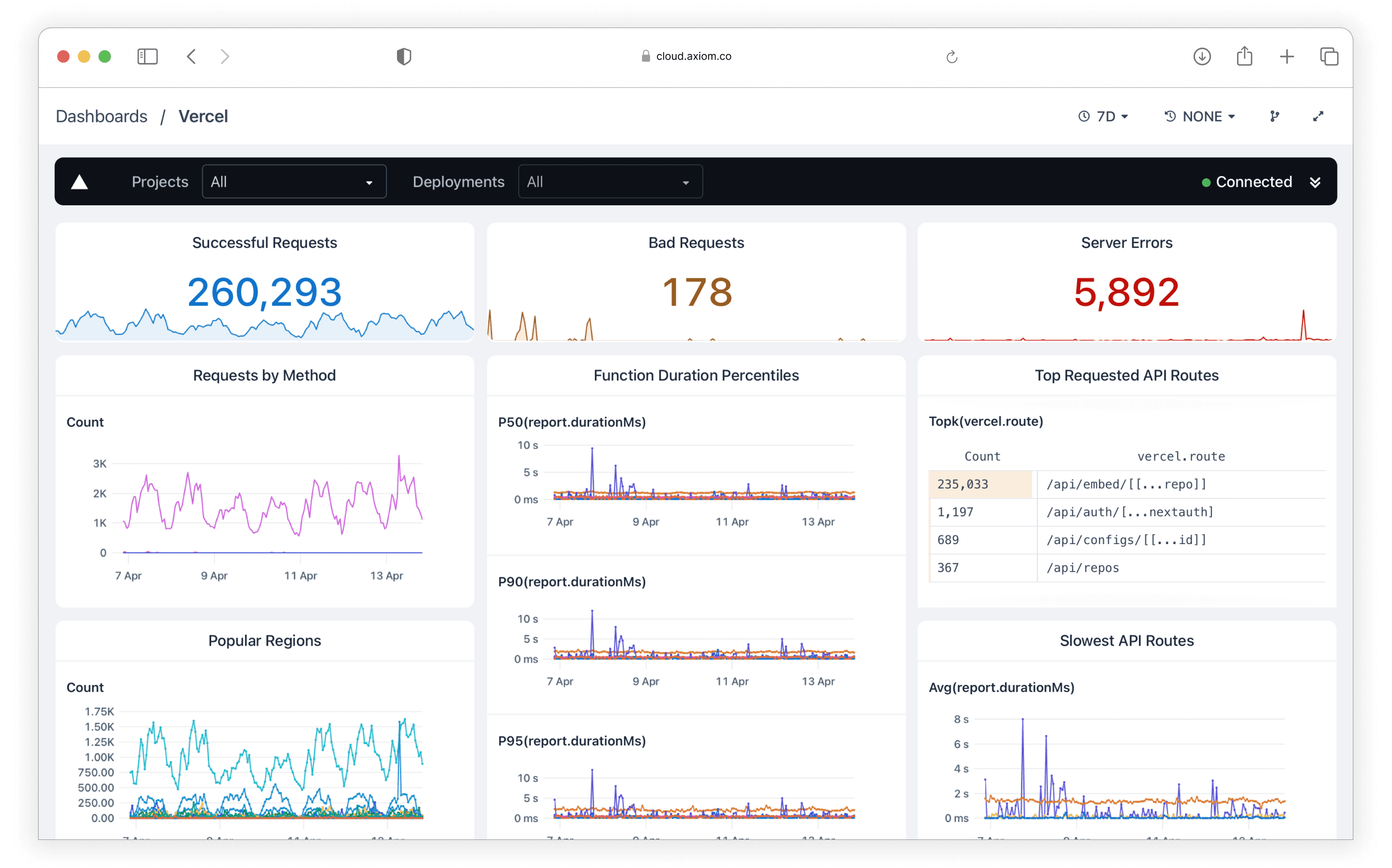Click the green Connected status indicator

tap(1207, 182)
